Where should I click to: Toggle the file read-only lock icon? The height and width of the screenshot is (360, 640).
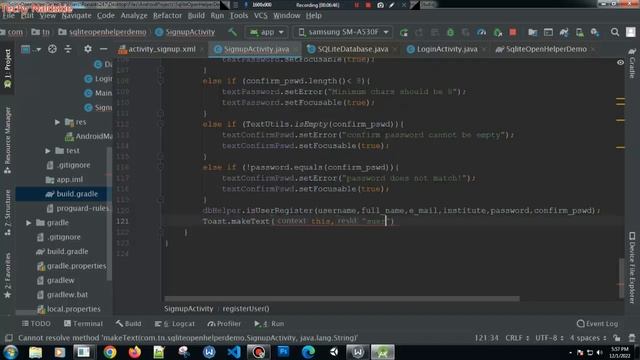point(617,338)
